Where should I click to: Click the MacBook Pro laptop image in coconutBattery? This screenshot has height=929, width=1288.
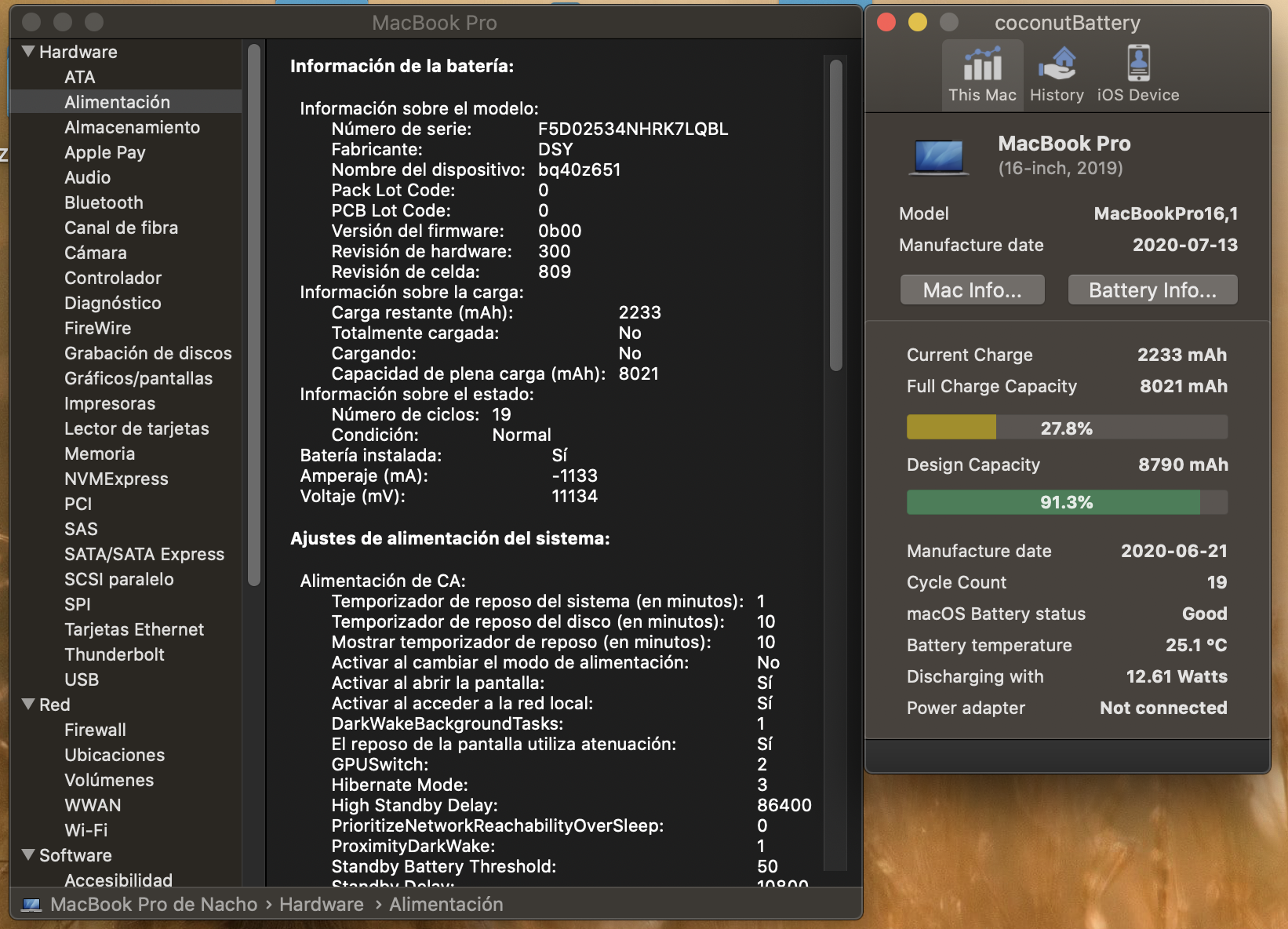click(939, 156)
